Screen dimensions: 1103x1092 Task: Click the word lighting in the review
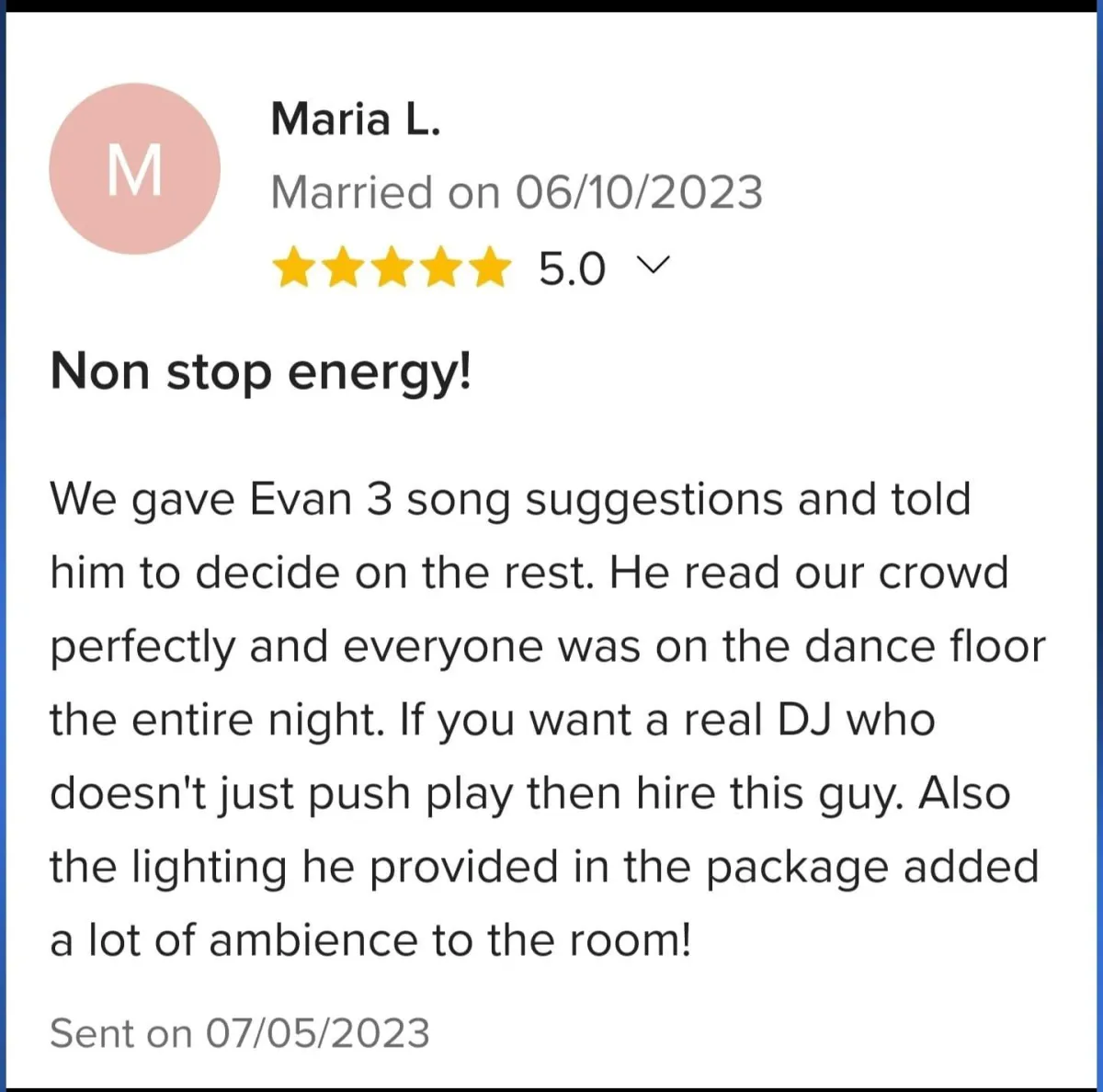(x=209, y=869)
